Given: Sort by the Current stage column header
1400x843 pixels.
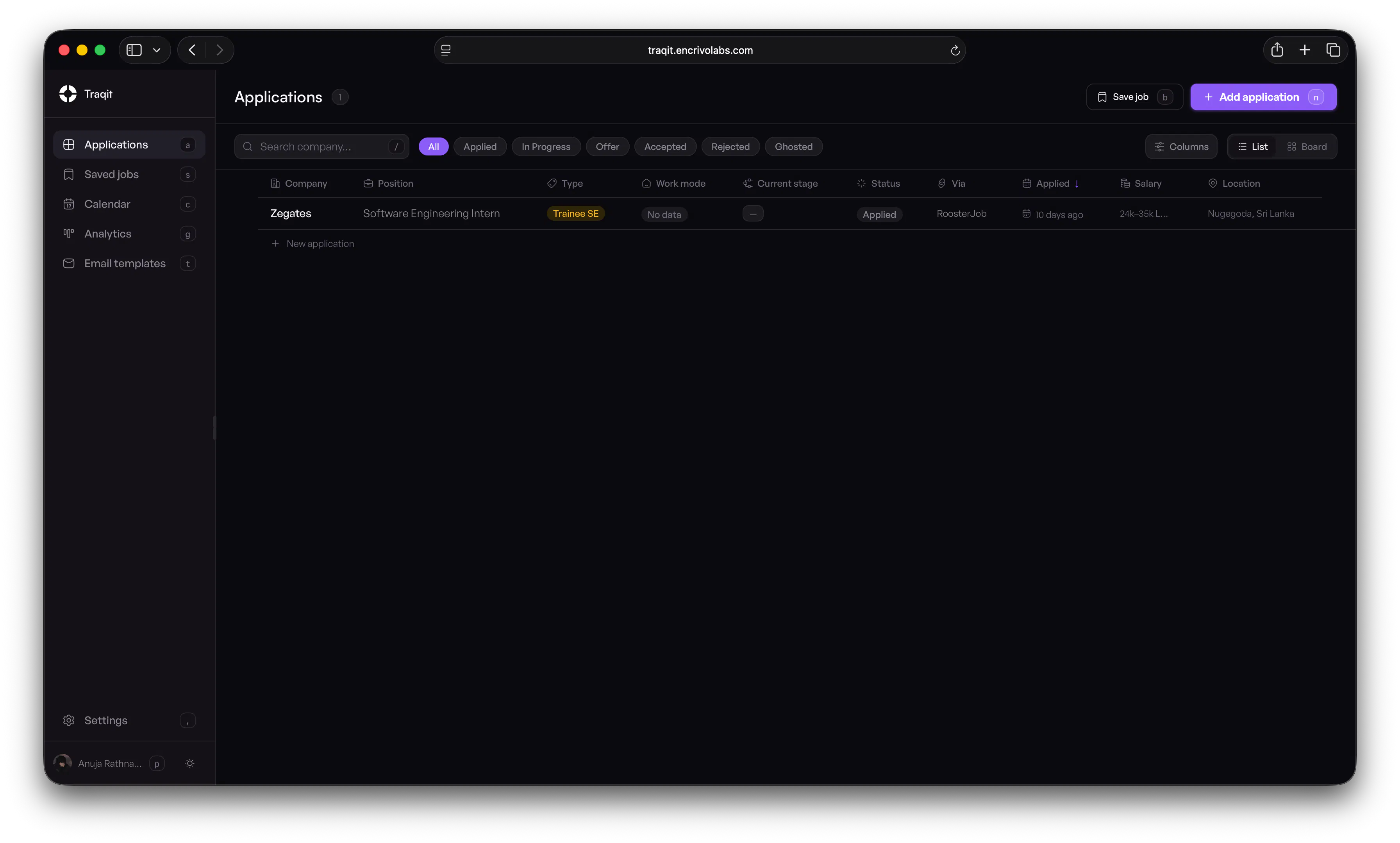Looking at the screenshot, I should click(780, 184).
